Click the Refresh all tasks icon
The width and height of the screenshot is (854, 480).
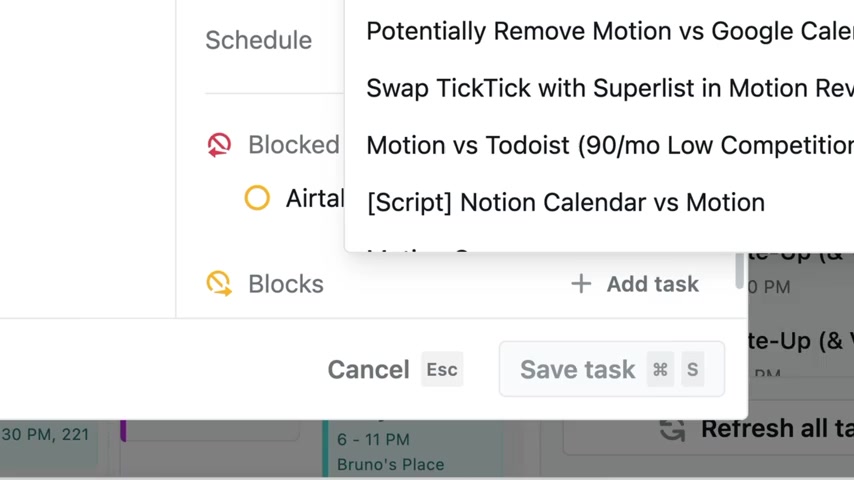tap(672, 429)
